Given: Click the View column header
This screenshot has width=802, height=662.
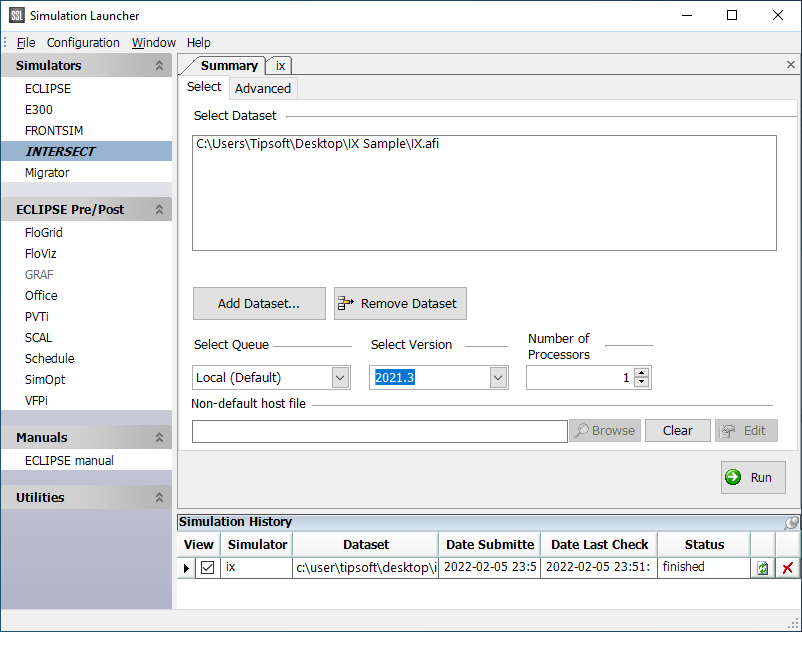Looking at the screenshot, I should click(198, 544).
